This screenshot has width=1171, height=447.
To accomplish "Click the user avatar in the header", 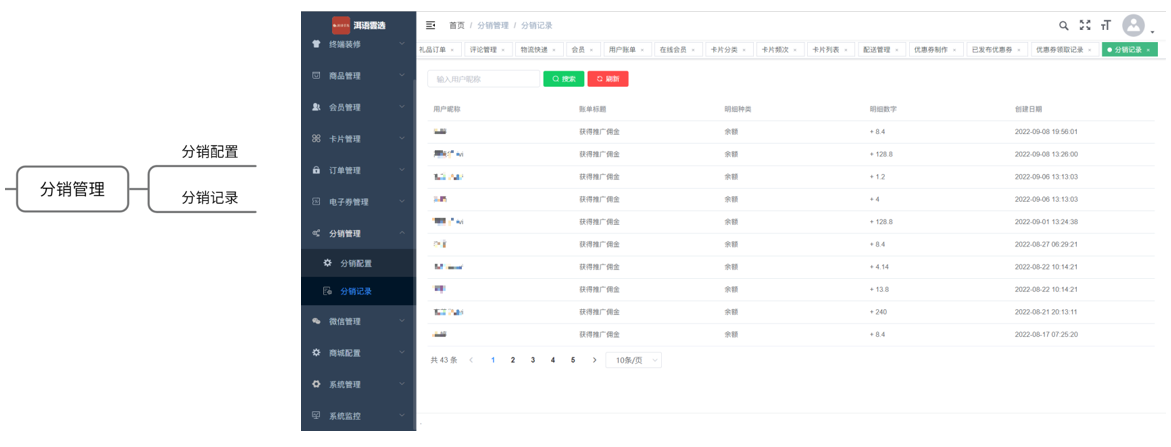I will [1134, 25].
